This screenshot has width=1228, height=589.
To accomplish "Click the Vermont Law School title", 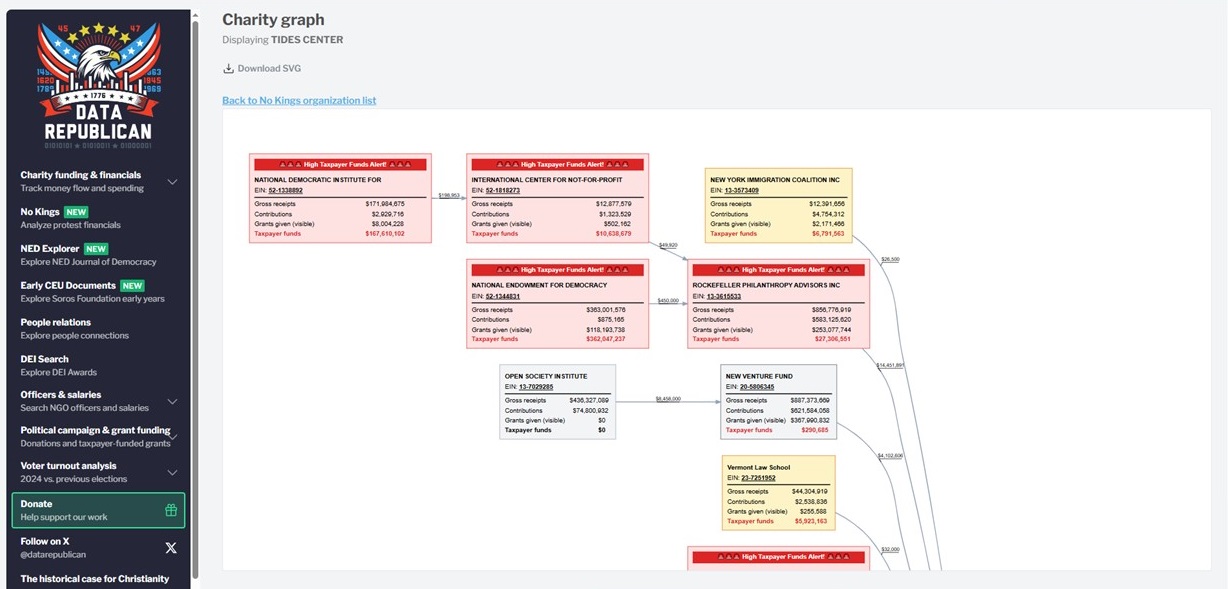I will [758, 467].
